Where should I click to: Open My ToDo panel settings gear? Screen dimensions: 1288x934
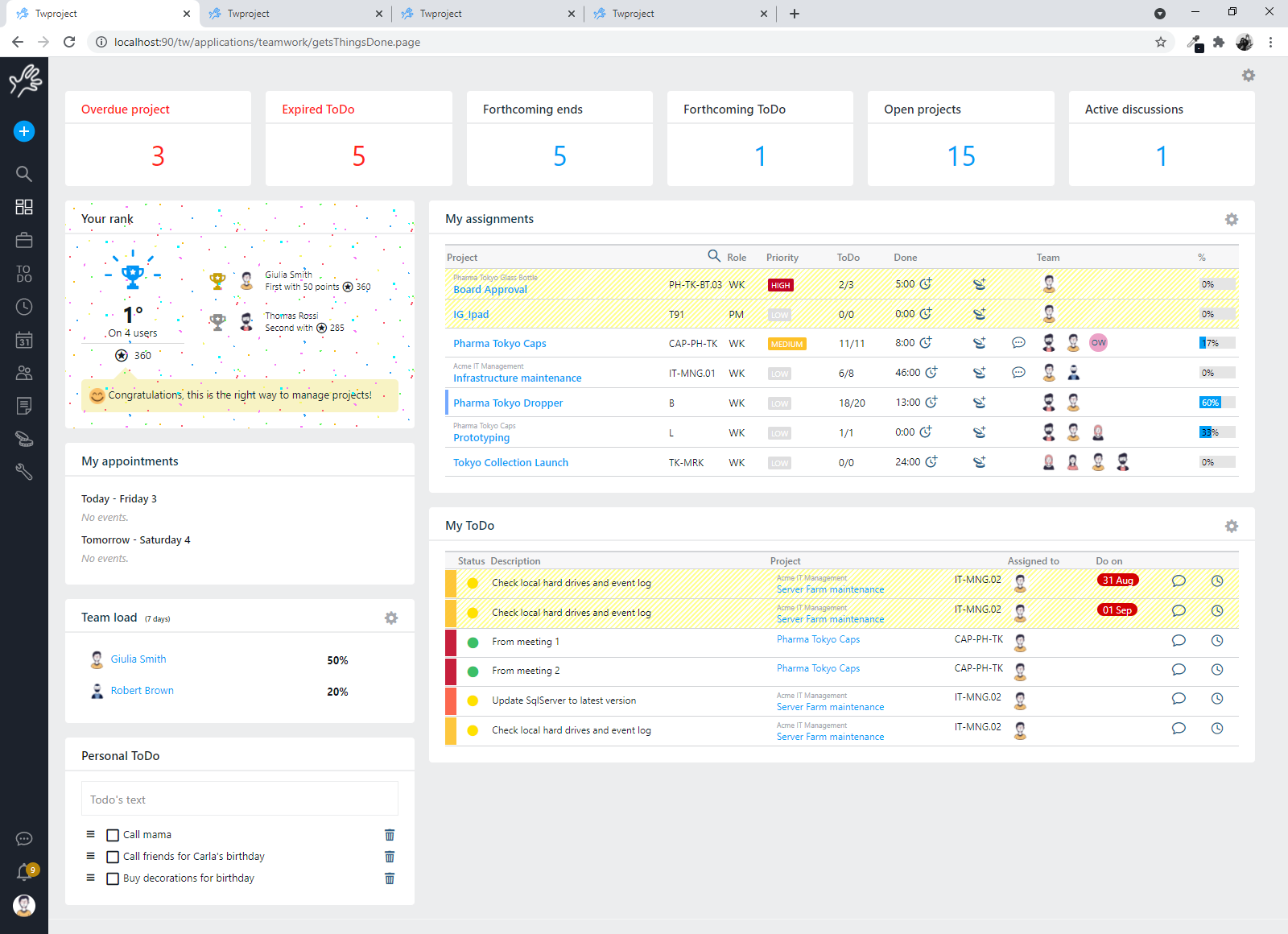(1231, 526)
